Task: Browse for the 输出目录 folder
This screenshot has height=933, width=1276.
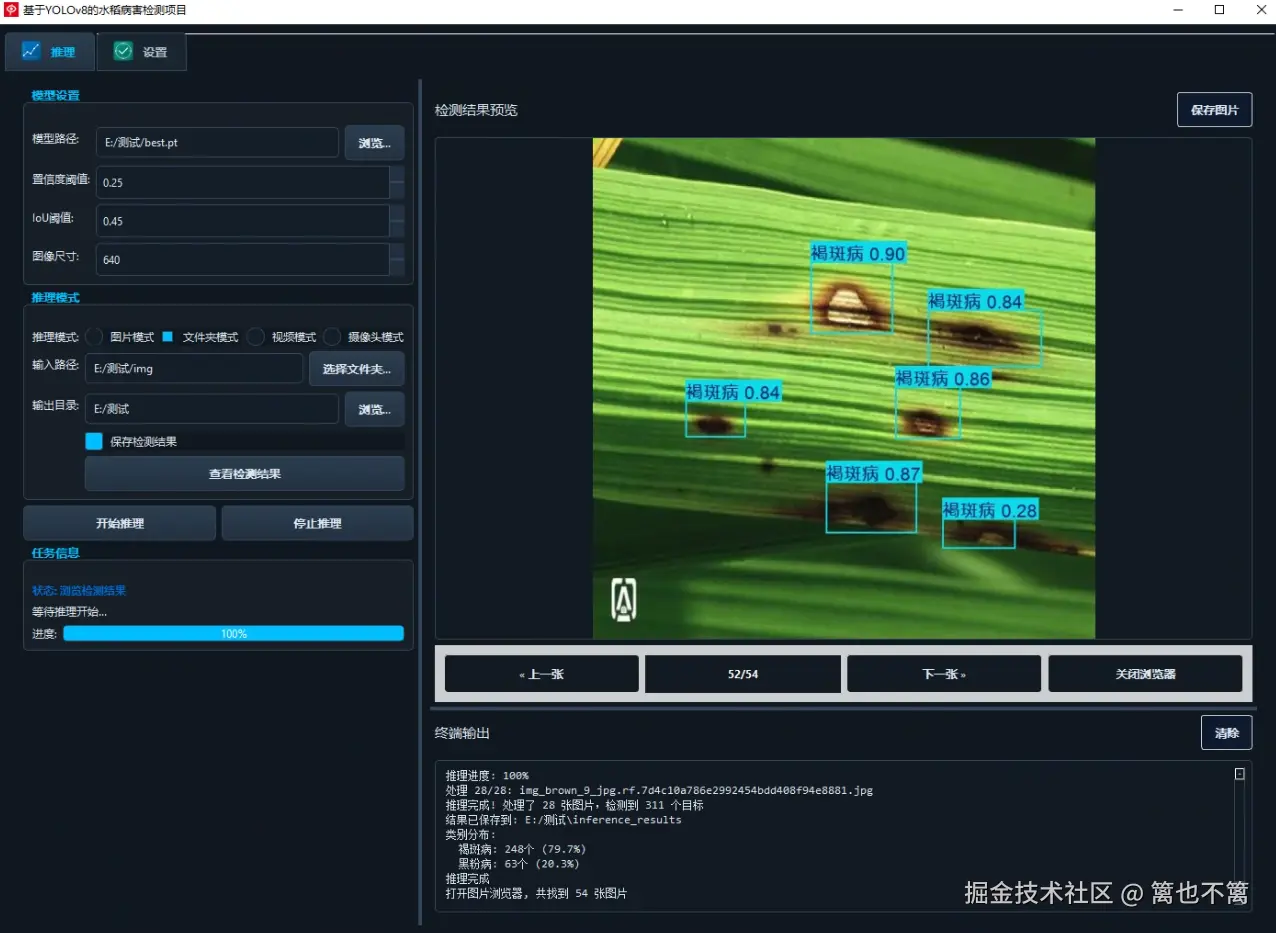Action: point(375,409)
